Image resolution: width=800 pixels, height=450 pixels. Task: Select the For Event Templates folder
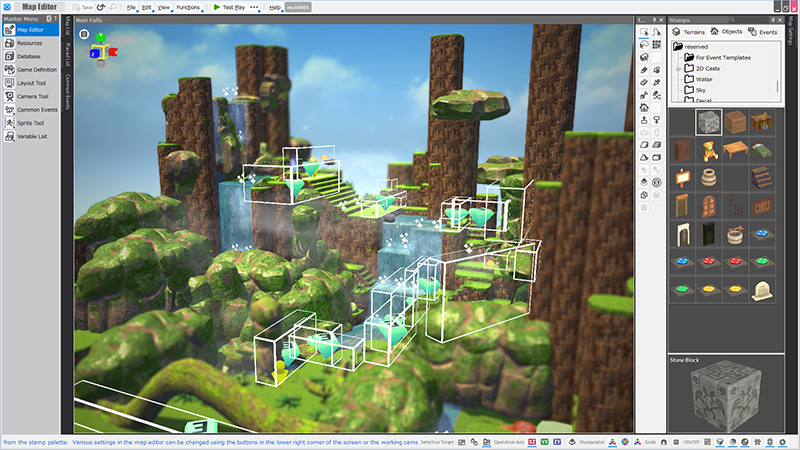coord(717,57)
